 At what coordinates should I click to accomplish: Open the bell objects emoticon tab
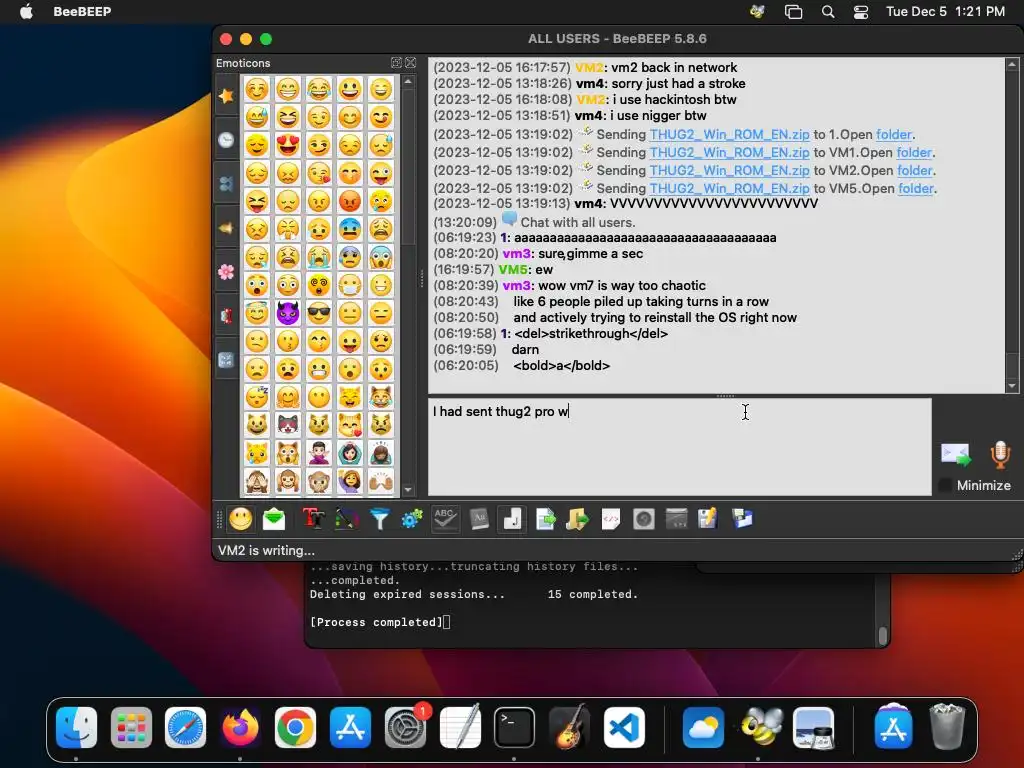click(226, 229)
